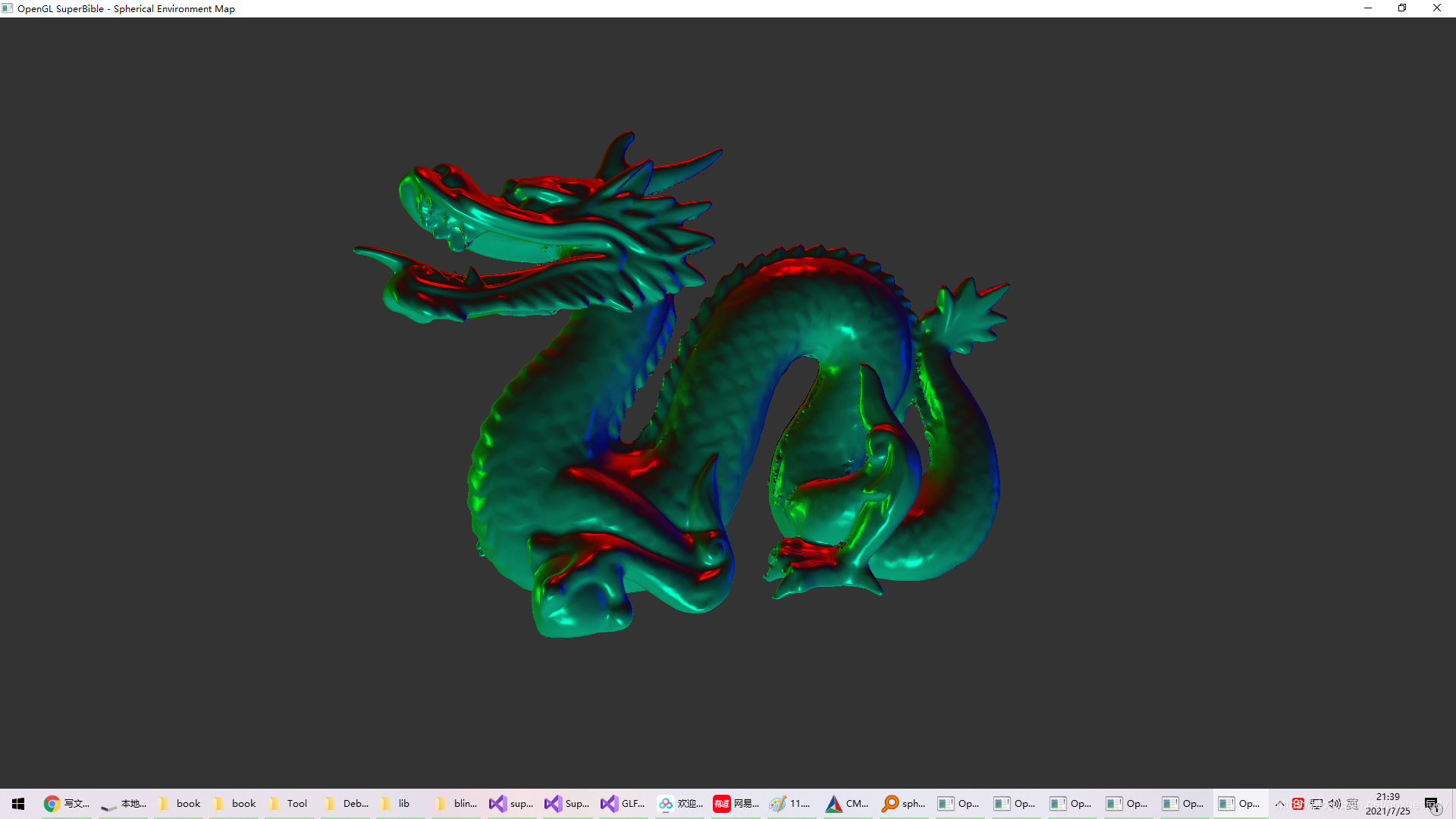Click the OpenGL SuperBible window title icon
Image resolution: width=1456 pixels, height=819 pixels.
tap(8, 8)
